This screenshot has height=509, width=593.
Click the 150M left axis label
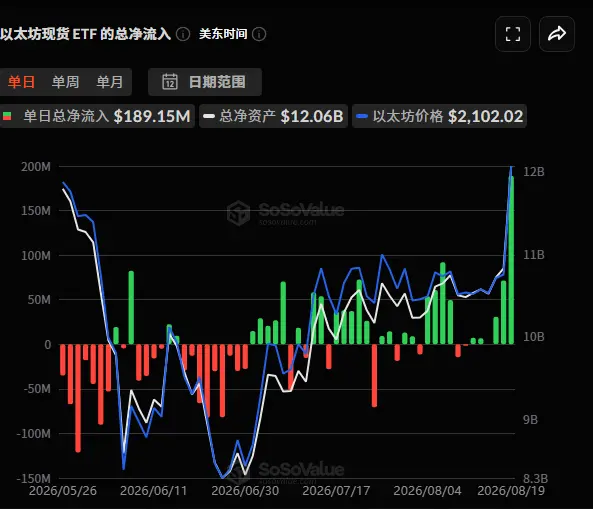pyautogui.click(x=36, y=211)
